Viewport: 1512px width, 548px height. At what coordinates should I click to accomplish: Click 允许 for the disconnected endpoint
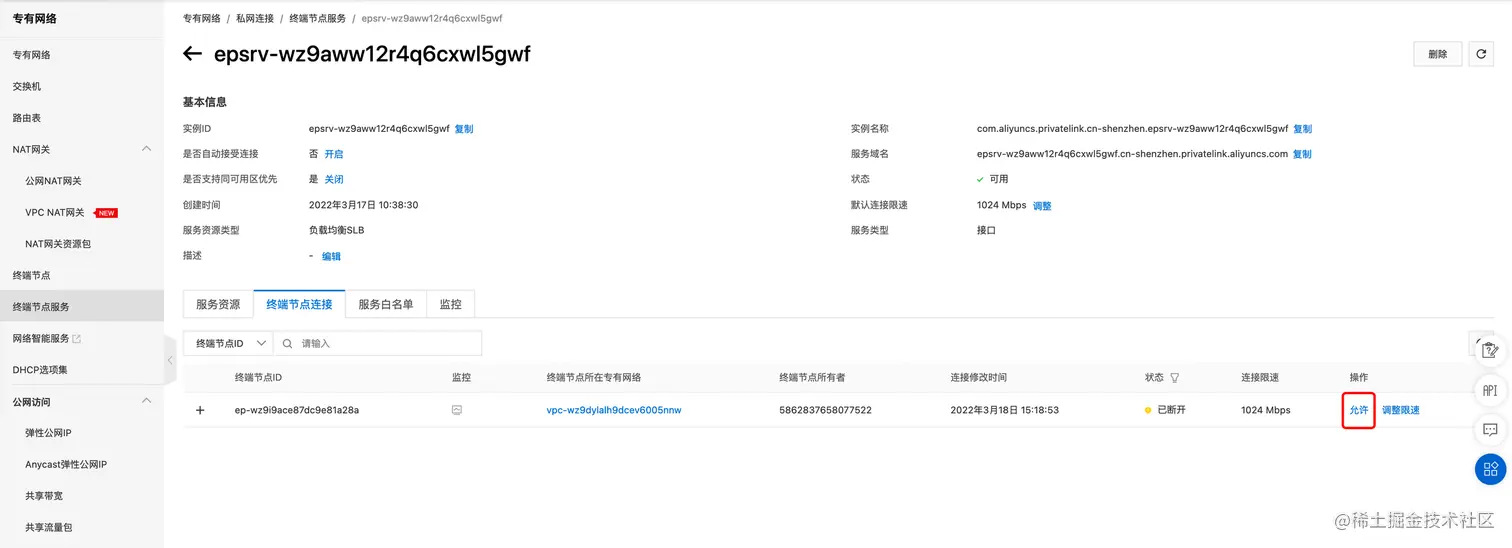click(x=1359, y=410)
